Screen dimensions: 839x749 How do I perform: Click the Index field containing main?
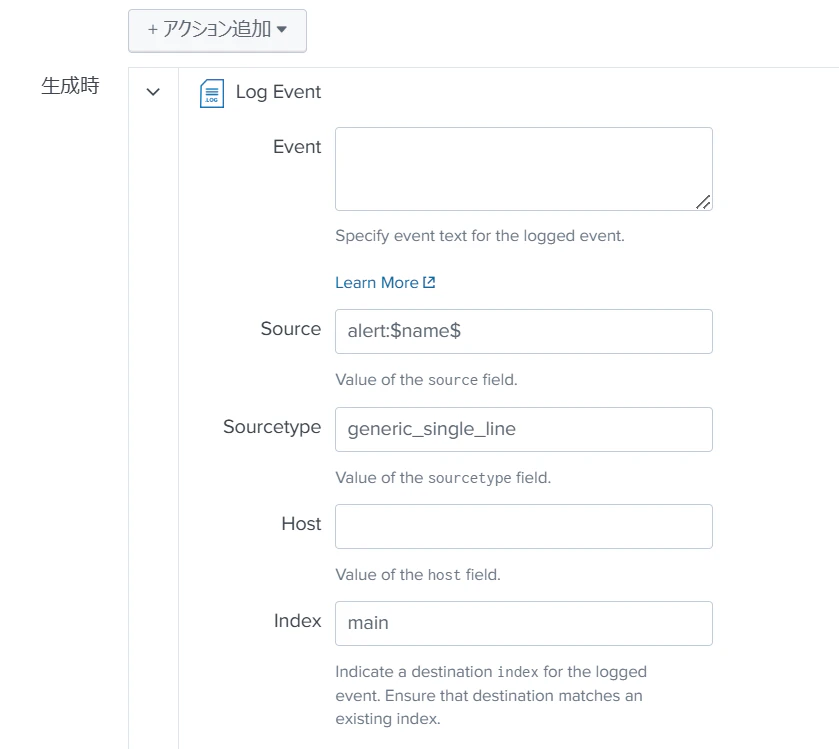pos(523,623)
